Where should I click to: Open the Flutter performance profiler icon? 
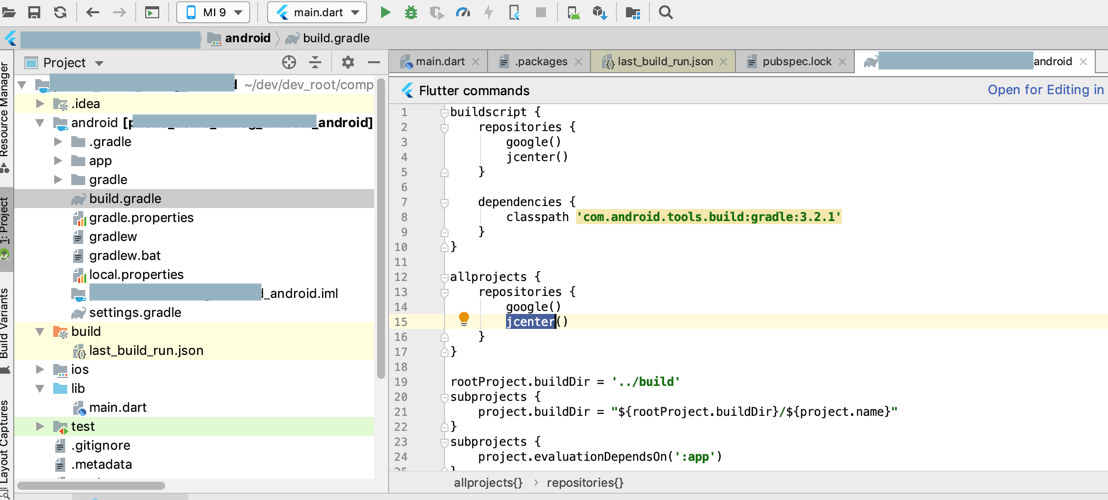pyautogui.click(x=463, y=13)
